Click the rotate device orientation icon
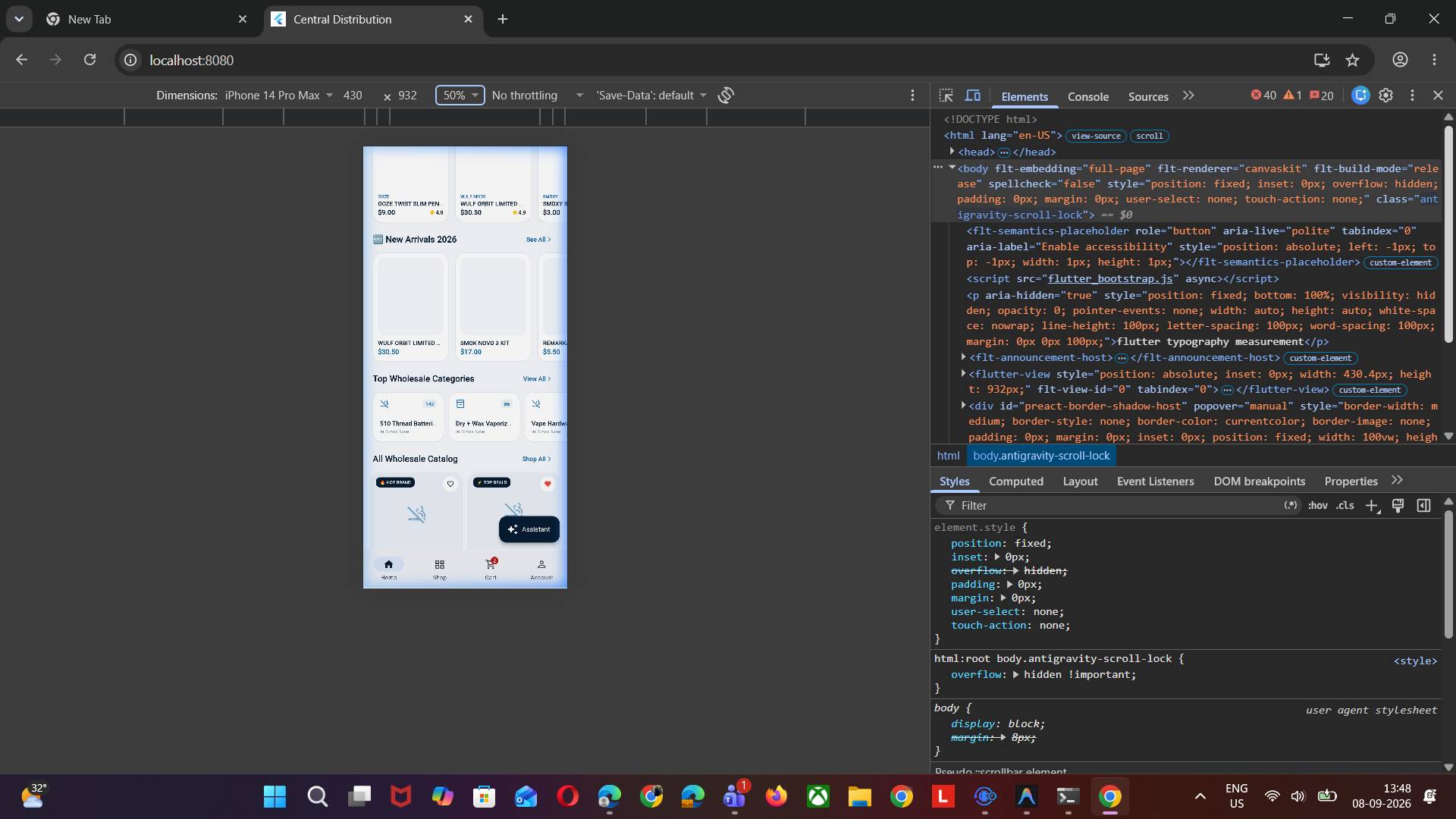The height and width of the screenshot is (819, 1456). (x=726, y=95)
